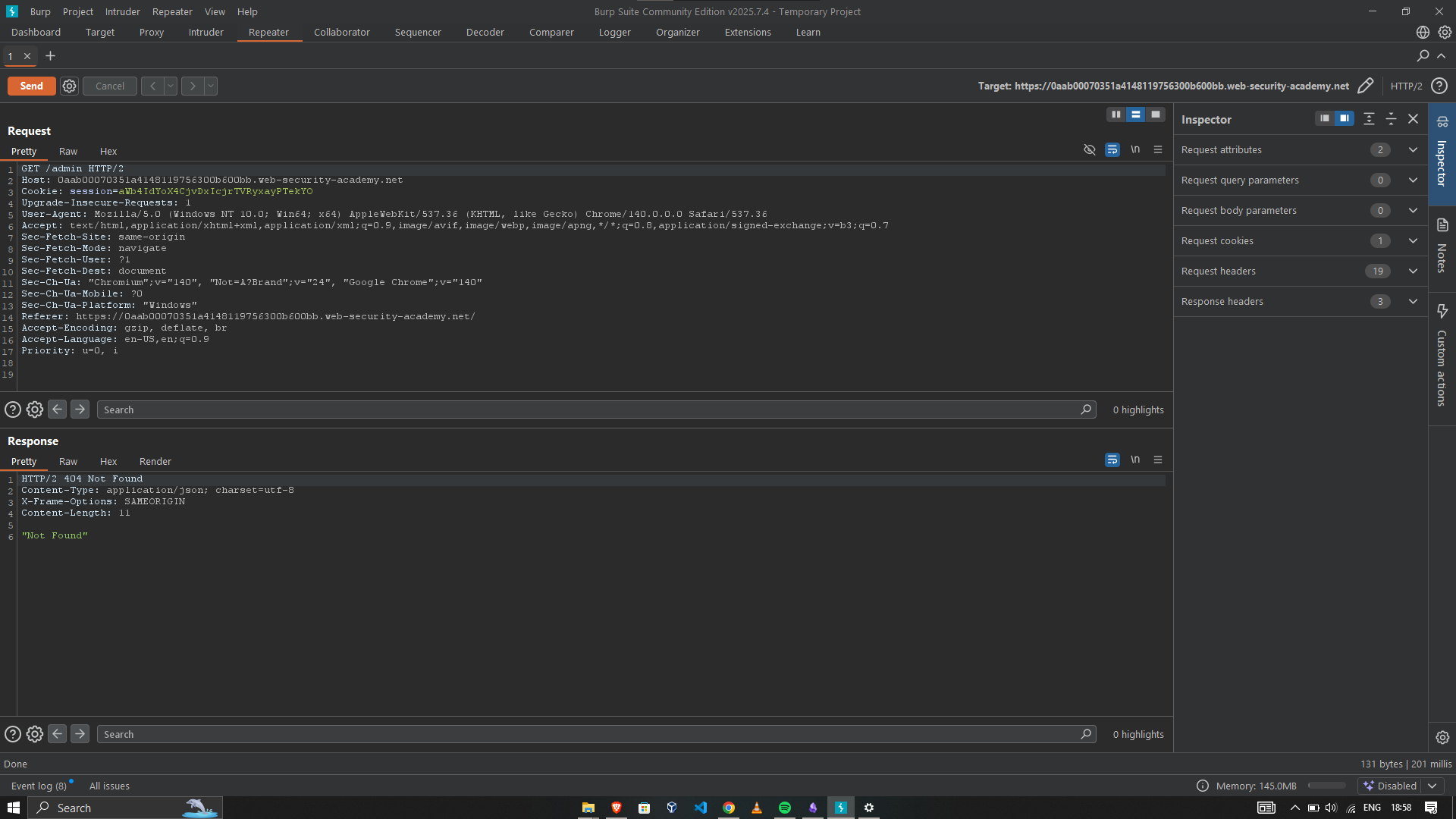Toggle response word wrap icon
Screen dimensions: 1456x819
[x=1112, y=460]
